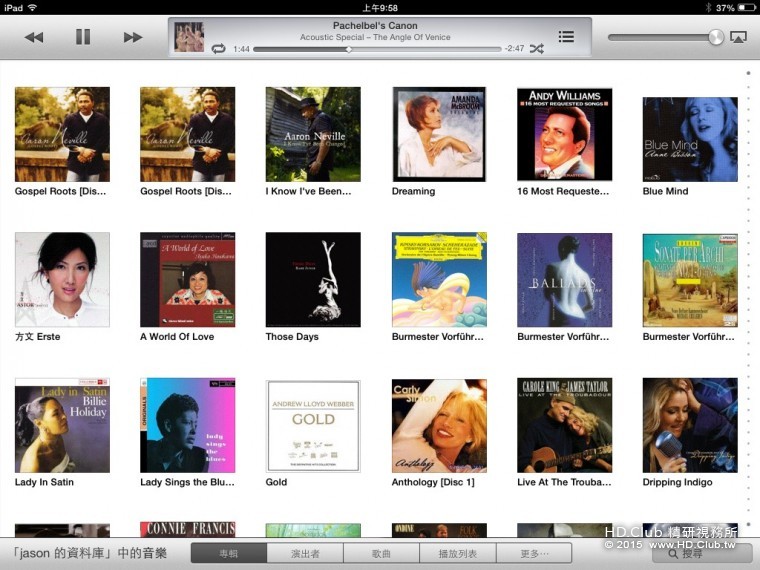Click the playback progress bar
The height and width of the screenshot is (570, 760).
point(377,49)
